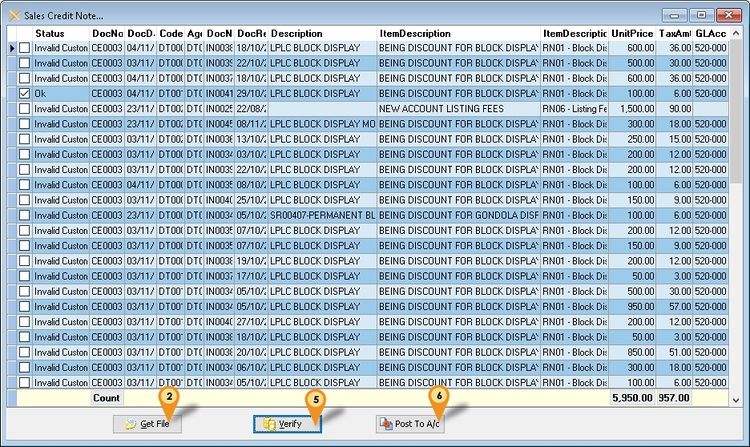The width and height of the screenshot is (750, 447).
Task: Check the checkbox in the first grid row
Action: click(25, 47)
